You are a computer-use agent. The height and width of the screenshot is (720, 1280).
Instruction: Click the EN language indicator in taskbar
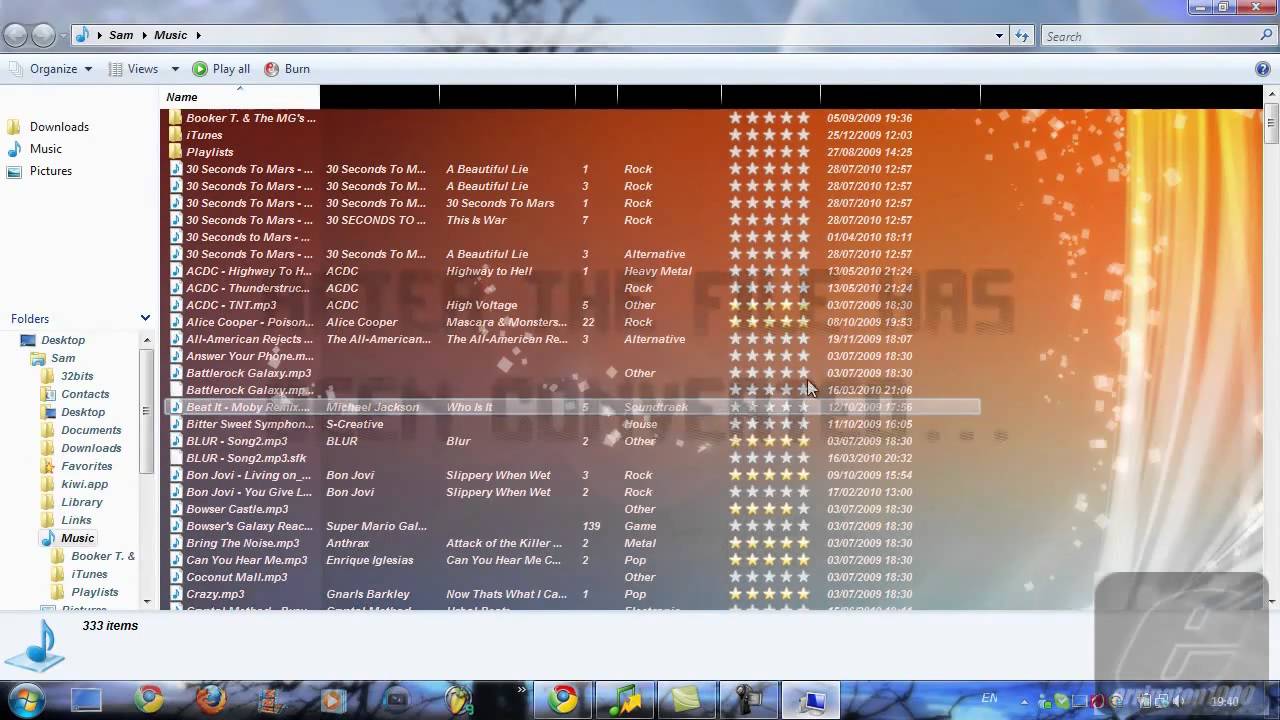click(x=989, y=698)
